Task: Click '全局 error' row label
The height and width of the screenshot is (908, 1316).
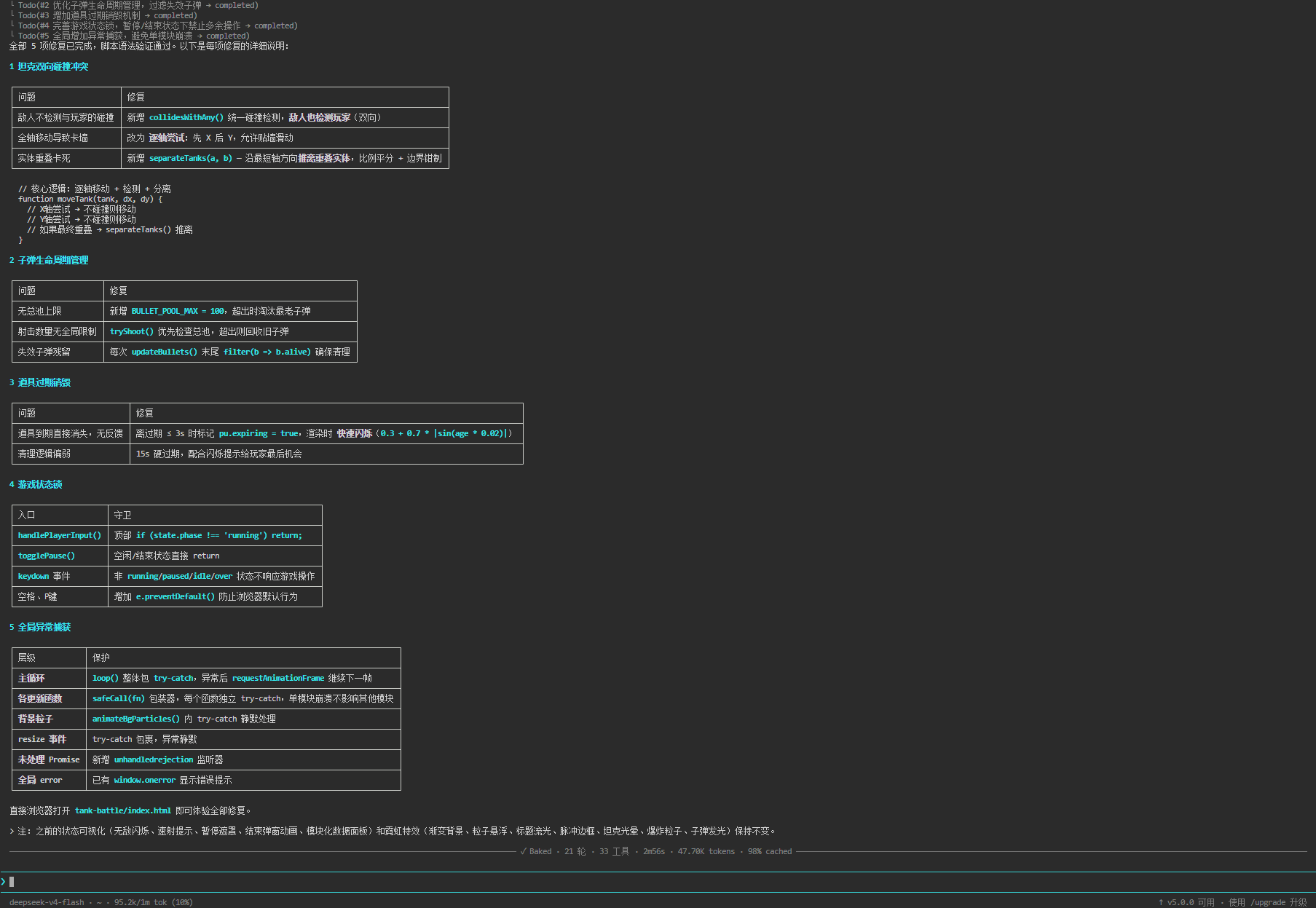Action: click(40, 780)
